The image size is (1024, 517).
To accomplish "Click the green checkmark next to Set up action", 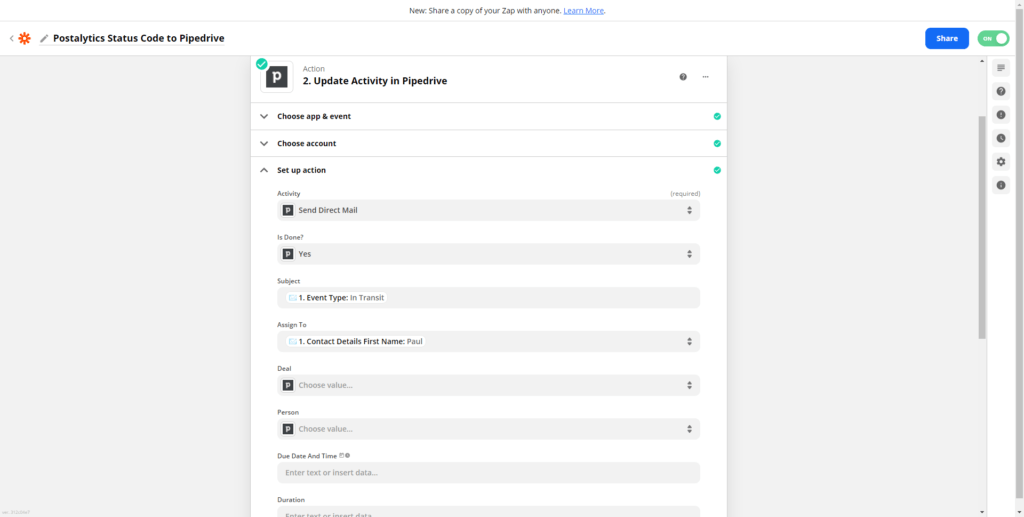I will click(x=717, y=170).
